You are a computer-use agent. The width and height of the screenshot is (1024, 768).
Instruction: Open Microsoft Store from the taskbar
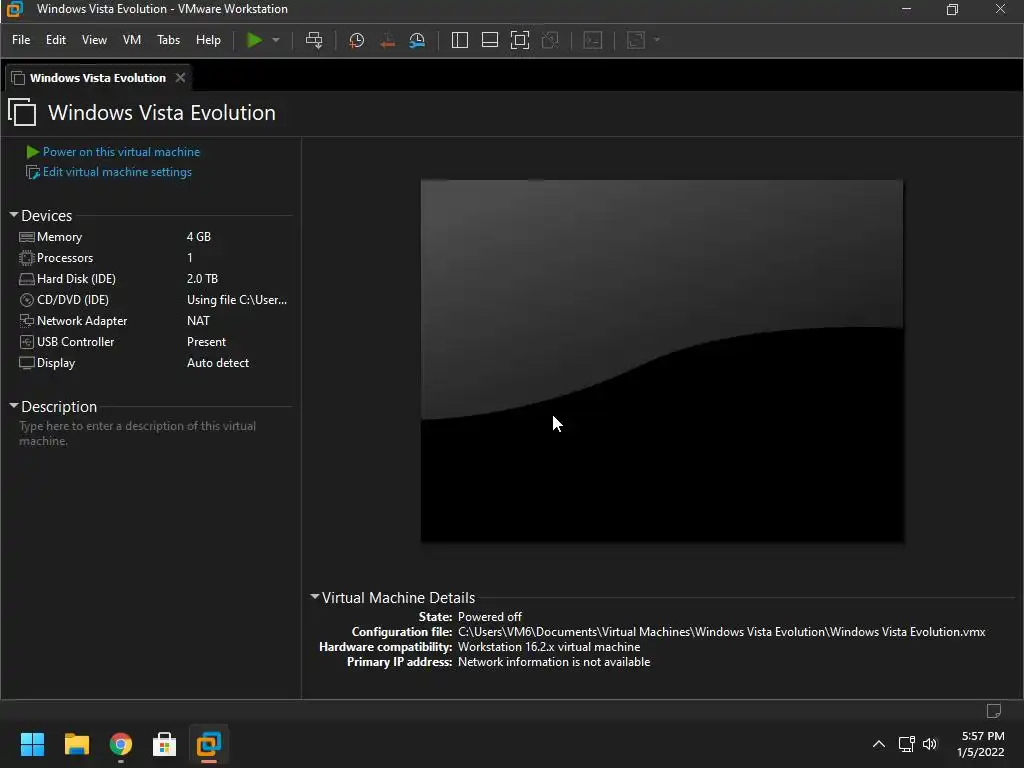click(x=165, y=744)
